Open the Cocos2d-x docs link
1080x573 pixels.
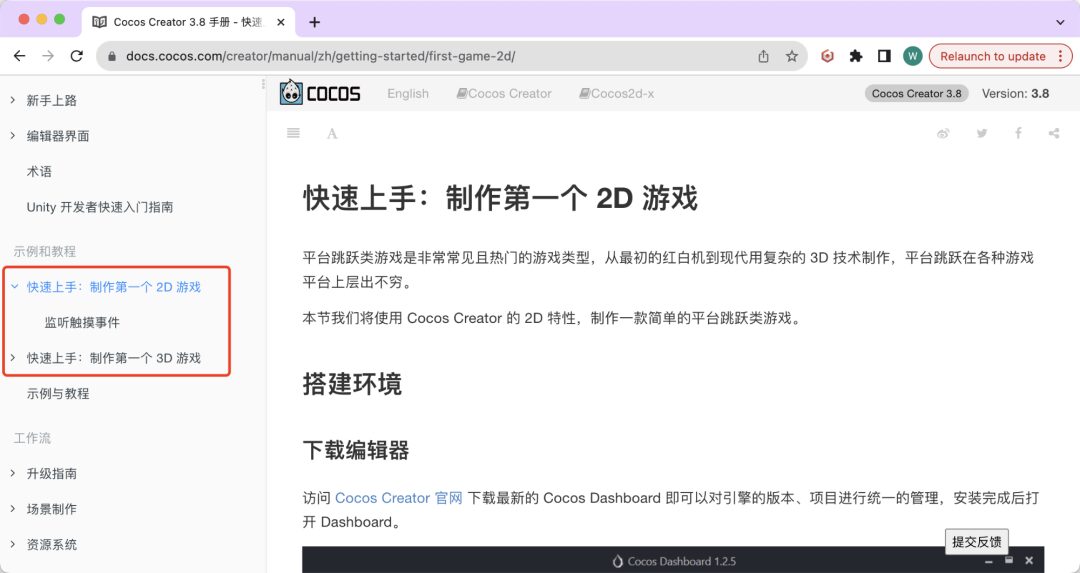tap(616, 93)
